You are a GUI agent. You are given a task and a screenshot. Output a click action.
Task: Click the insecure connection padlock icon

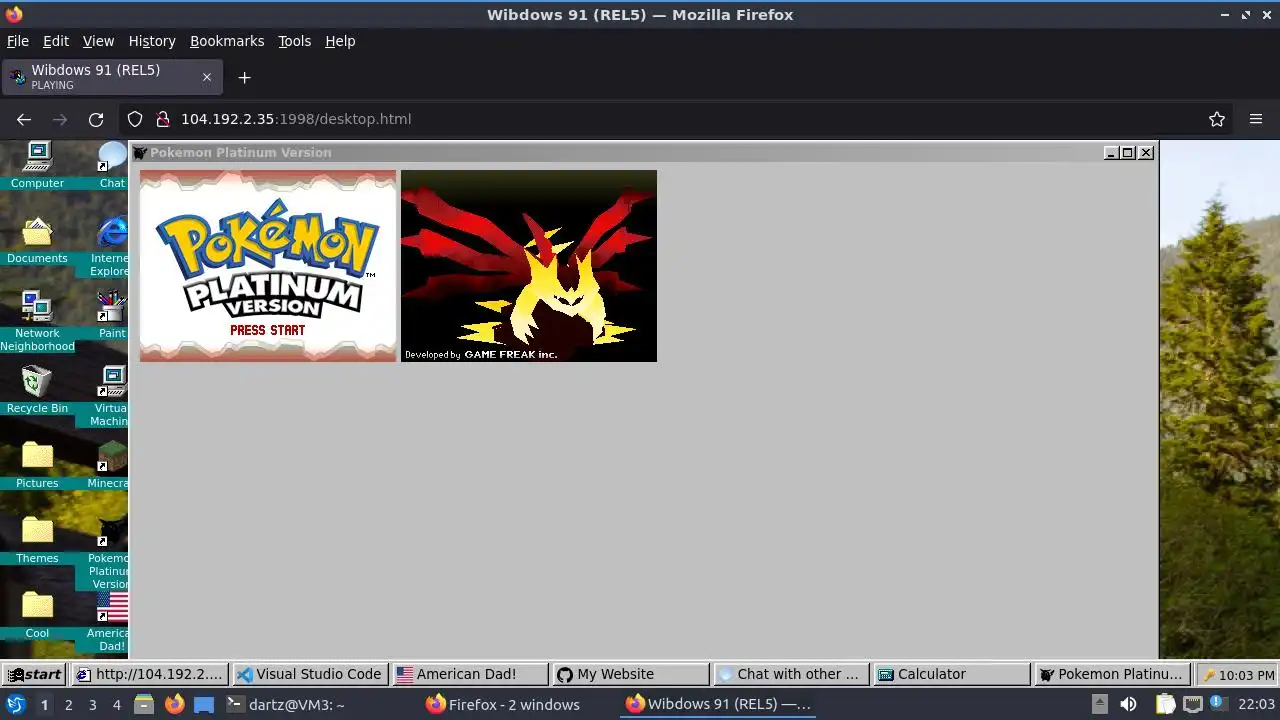click(x=163, y=119)
